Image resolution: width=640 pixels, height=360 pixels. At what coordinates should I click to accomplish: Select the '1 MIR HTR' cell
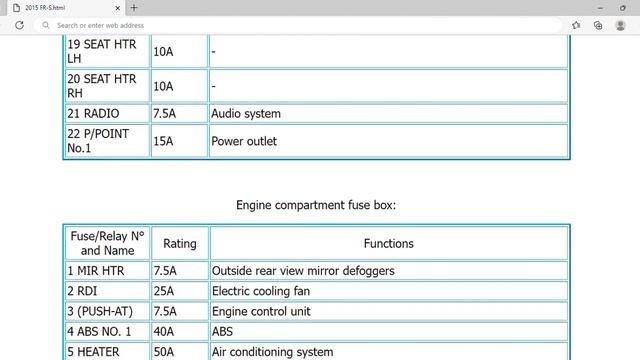click(107, 271)
